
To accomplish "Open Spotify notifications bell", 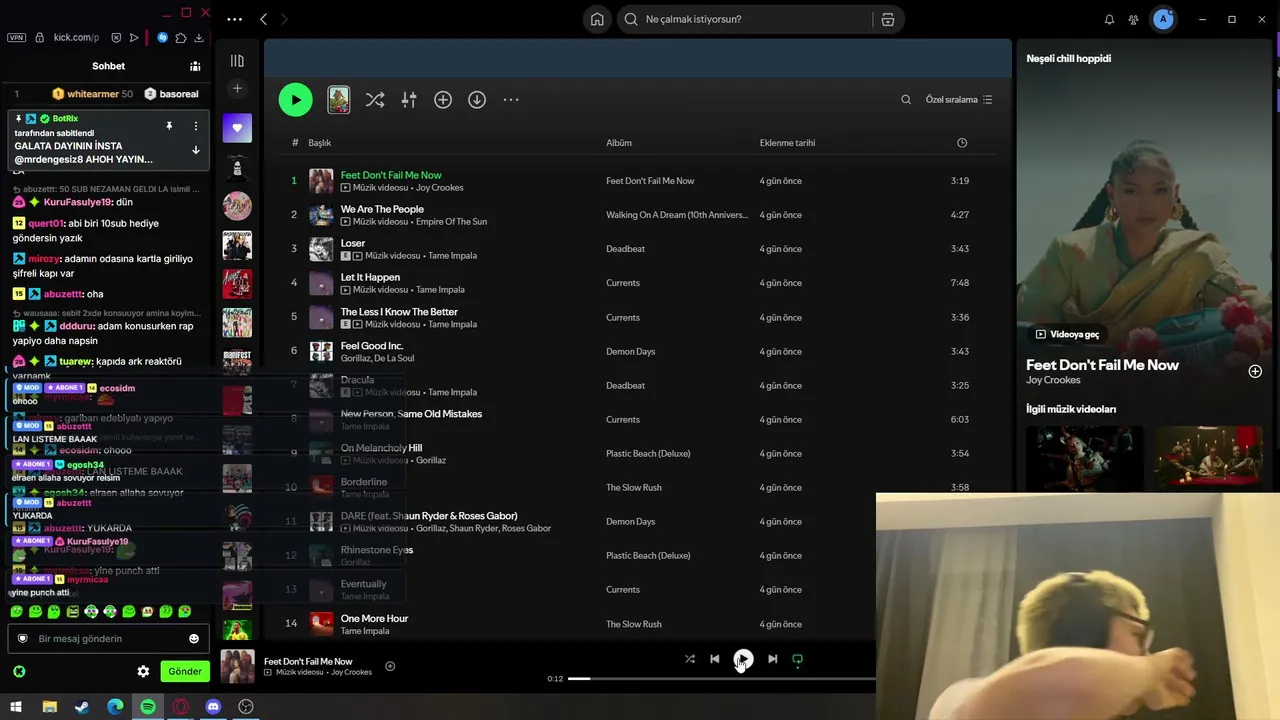I will 1109,19.
